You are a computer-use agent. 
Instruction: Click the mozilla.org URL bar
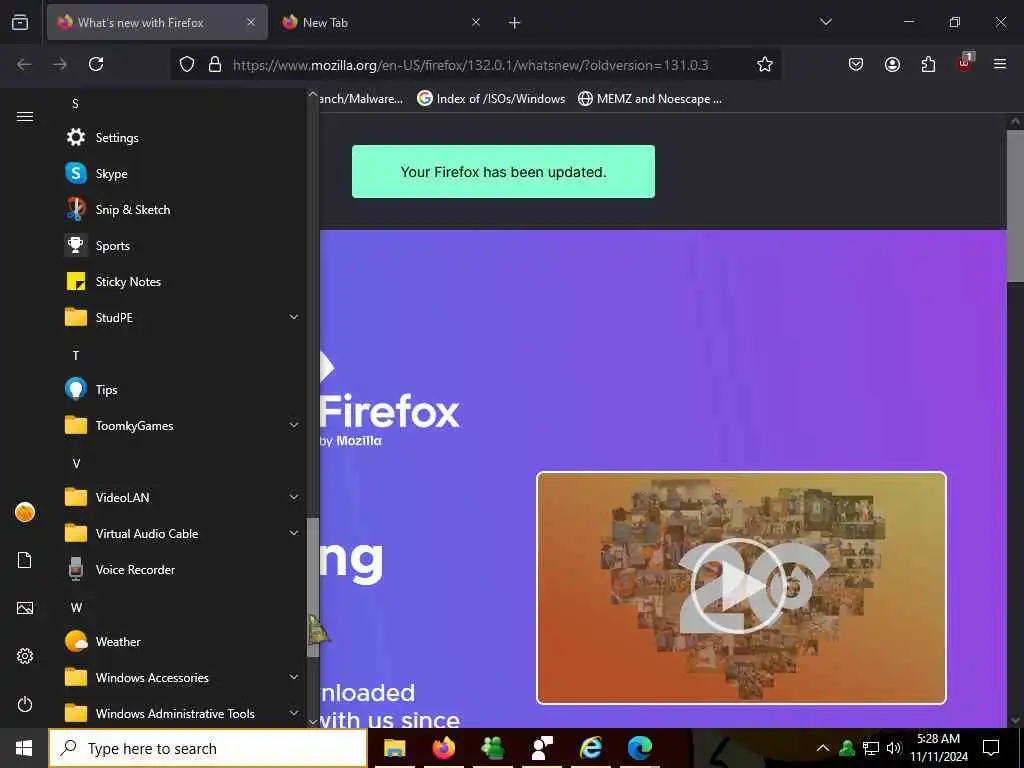tap(470, 65)
